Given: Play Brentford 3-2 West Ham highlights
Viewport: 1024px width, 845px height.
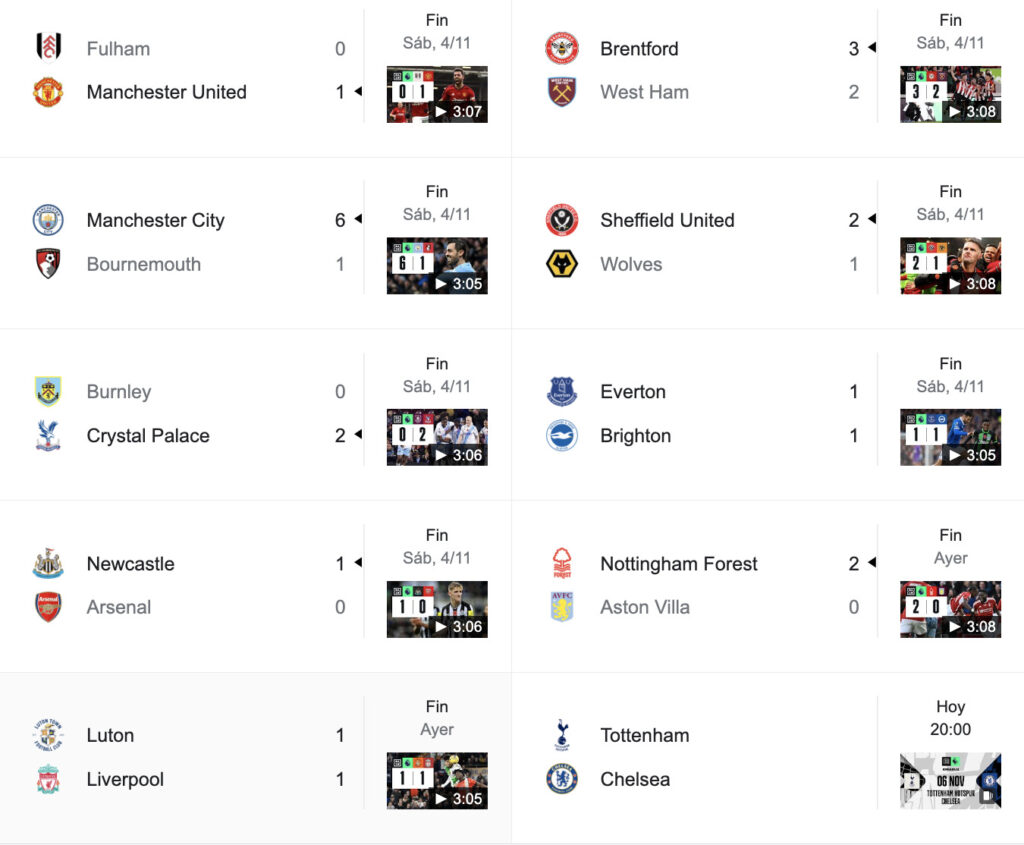Looking at the screenshot, I should (x=950, y=94).
